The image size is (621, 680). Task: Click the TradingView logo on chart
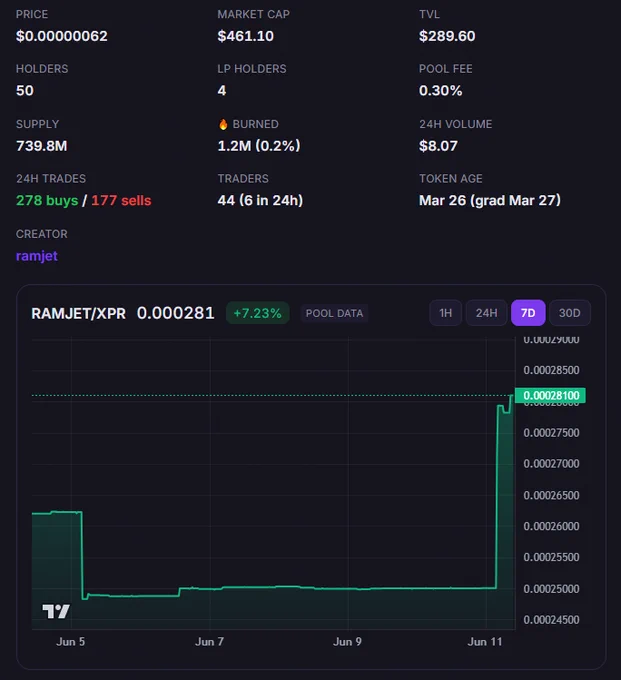click(x=56, y=611)
